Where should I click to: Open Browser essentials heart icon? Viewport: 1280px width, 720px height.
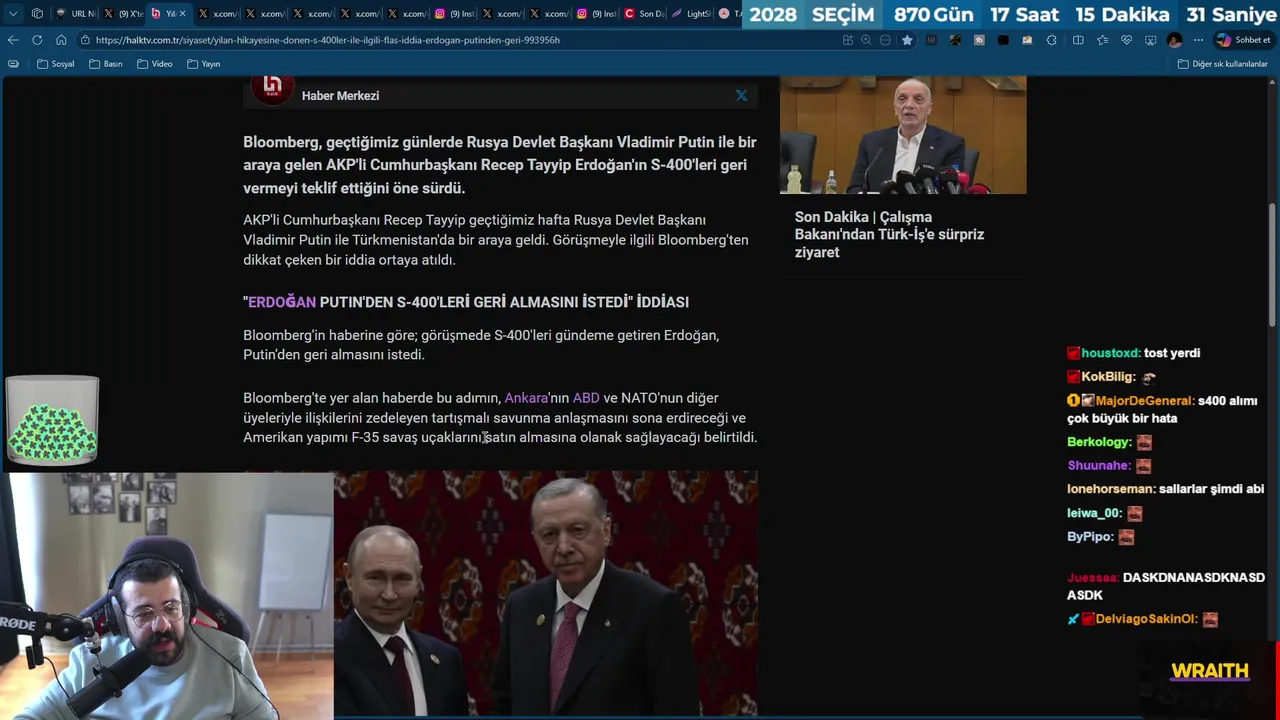point(1126,40)
